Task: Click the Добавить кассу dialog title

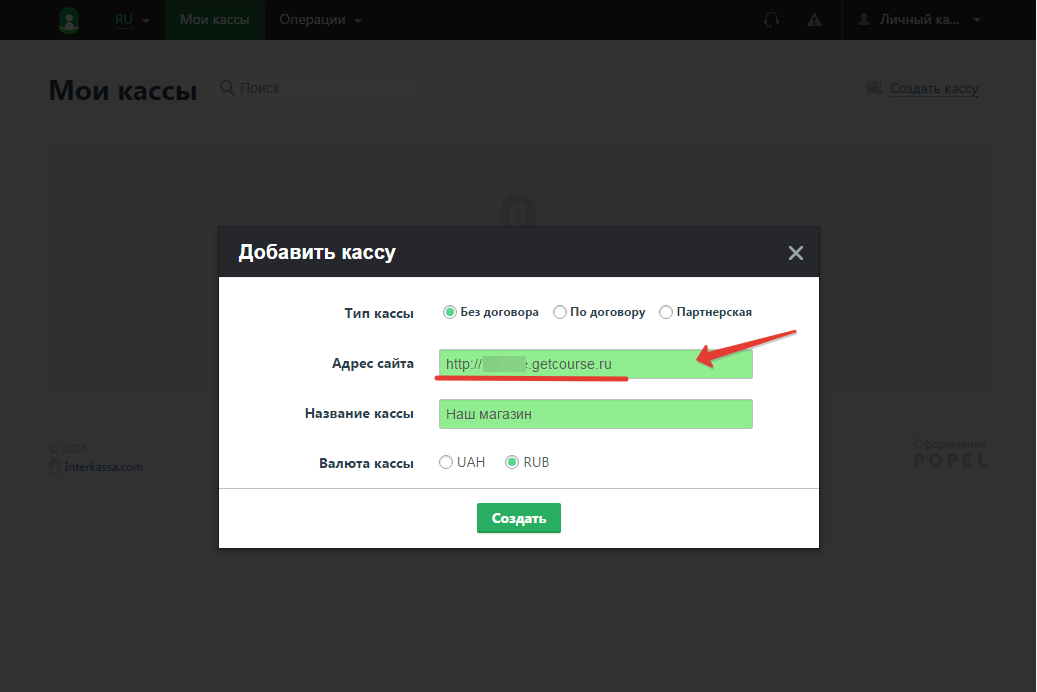Action: pos(317,252)
